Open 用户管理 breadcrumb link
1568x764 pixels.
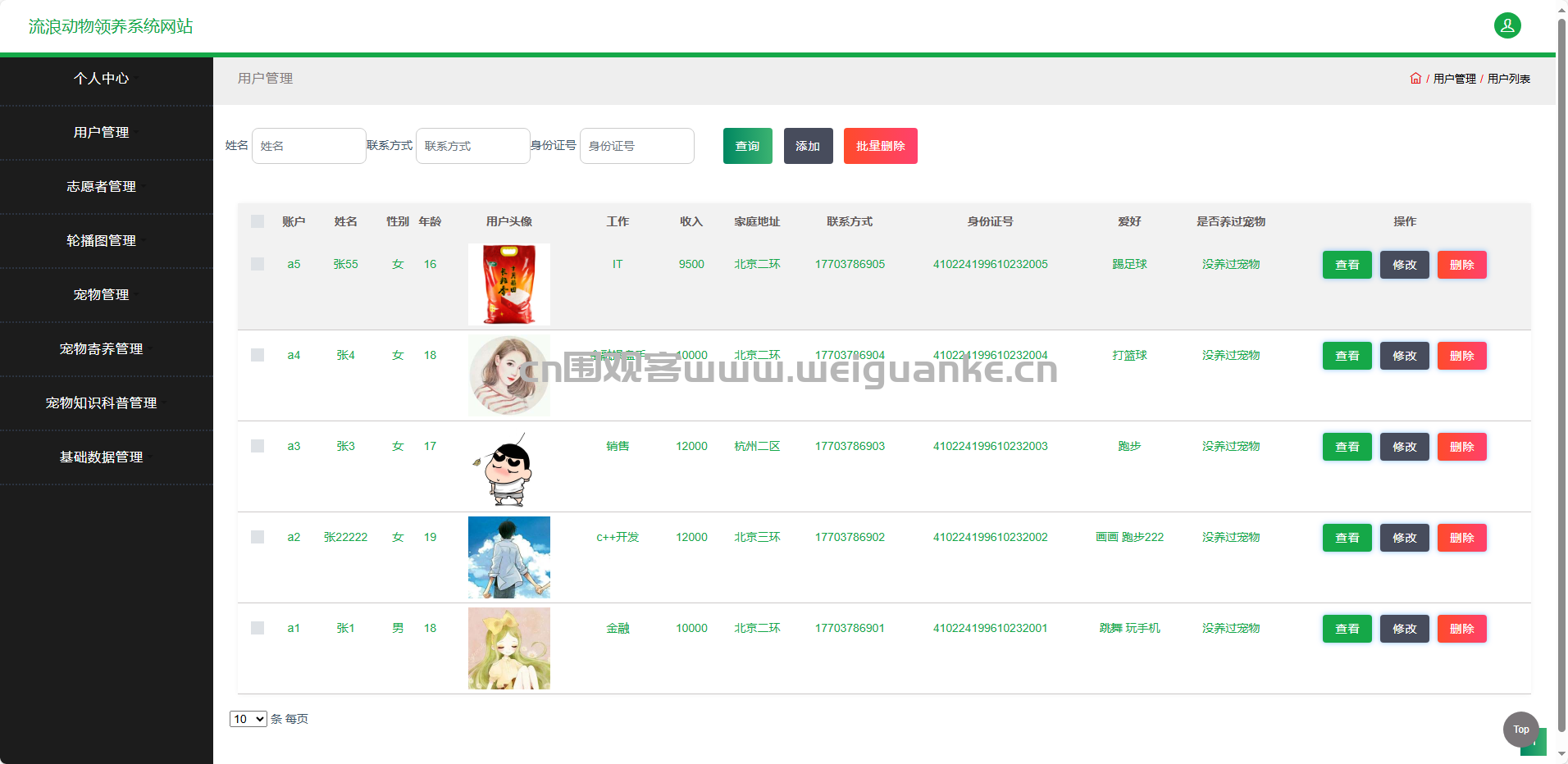point(1454,79)
